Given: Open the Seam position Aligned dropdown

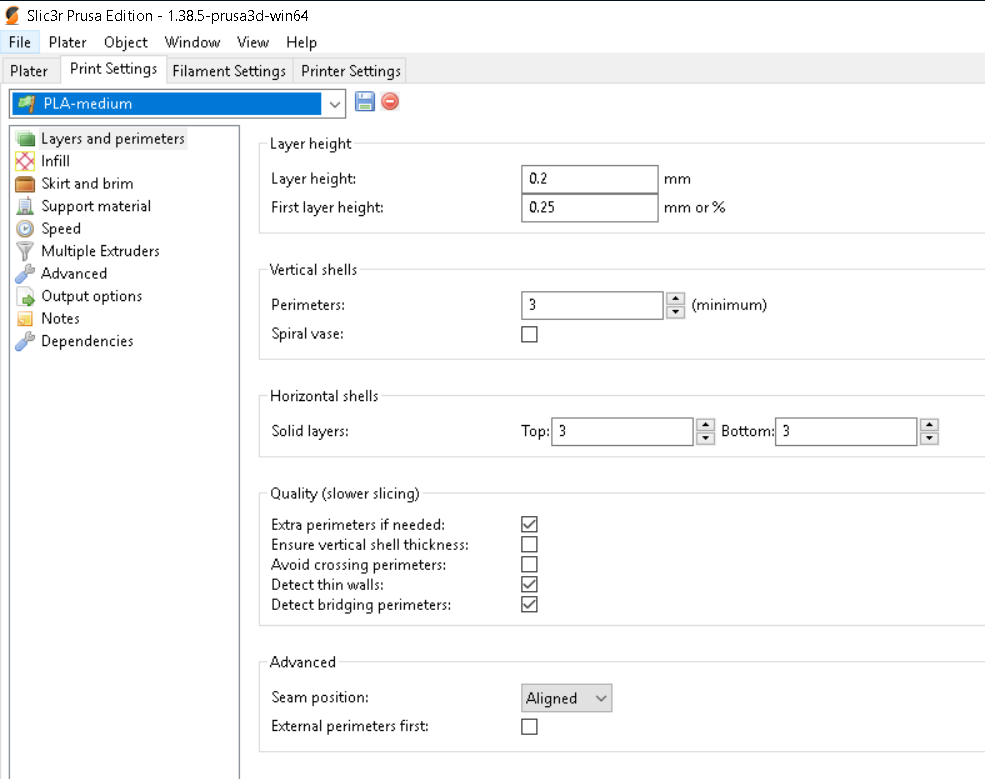Looking at the screenshot, I should coord(566,698).
